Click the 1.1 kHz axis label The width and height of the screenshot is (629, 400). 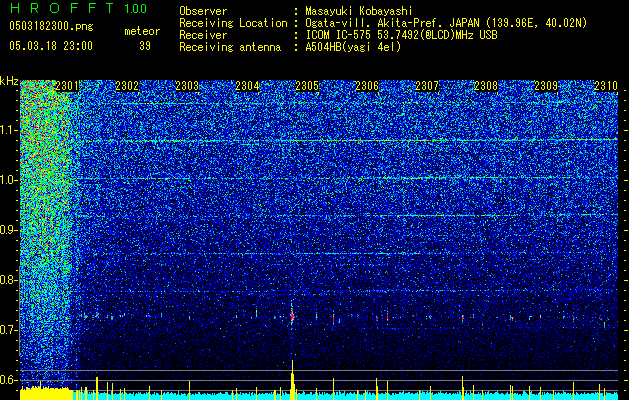click(9, 130)
